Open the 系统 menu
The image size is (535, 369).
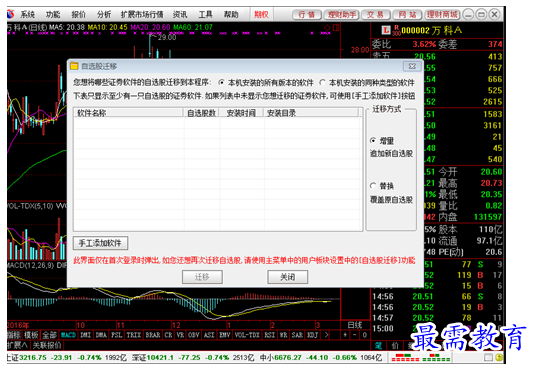(x=28, y=14)
